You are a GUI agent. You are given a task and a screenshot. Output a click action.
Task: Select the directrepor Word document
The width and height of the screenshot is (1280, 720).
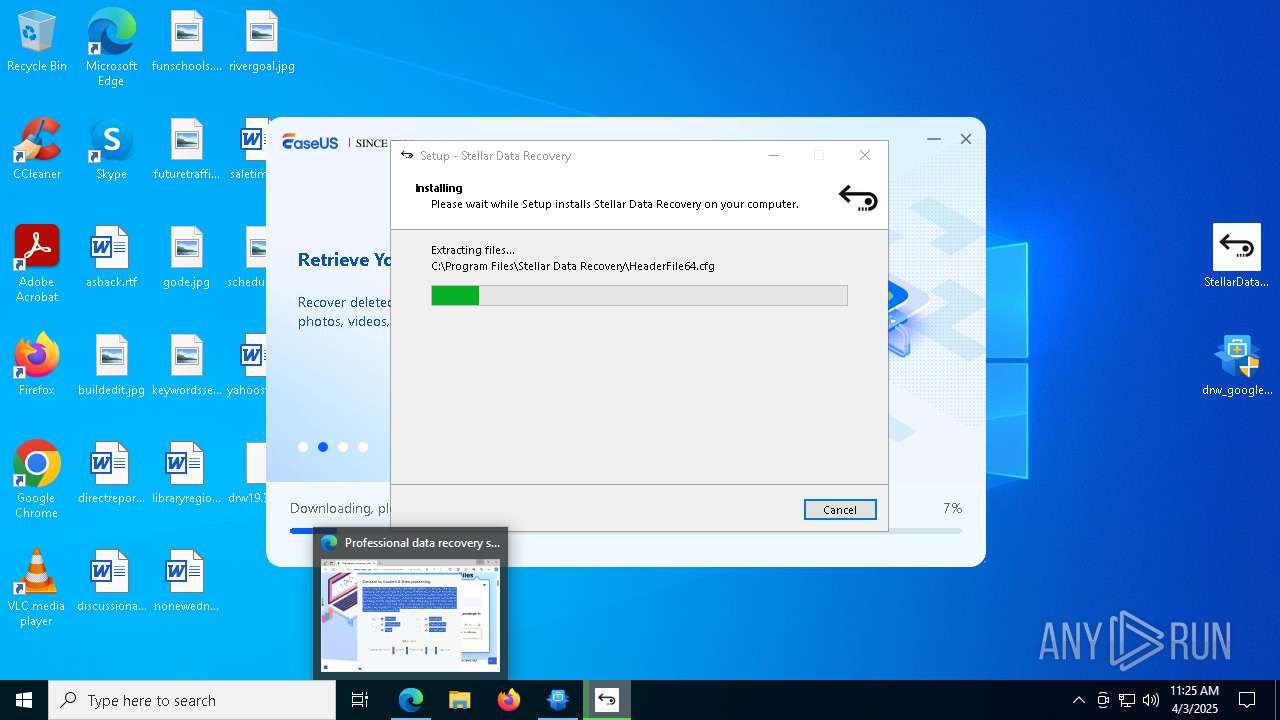111,474
